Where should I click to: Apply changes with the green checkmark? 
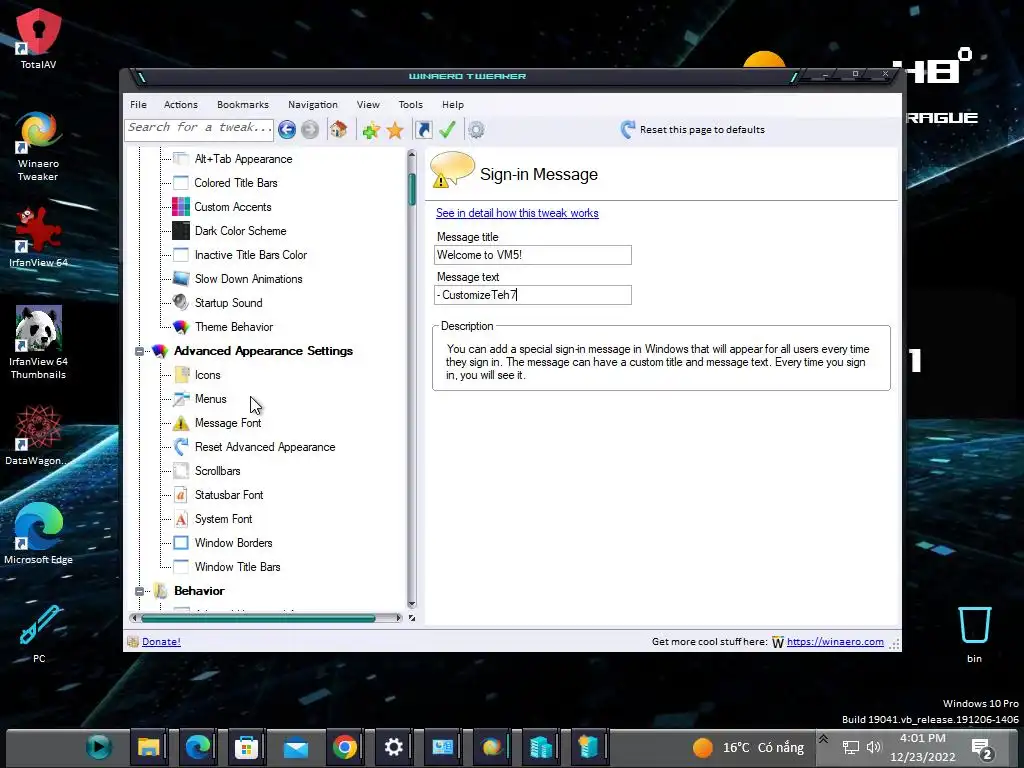pos(447,130)
